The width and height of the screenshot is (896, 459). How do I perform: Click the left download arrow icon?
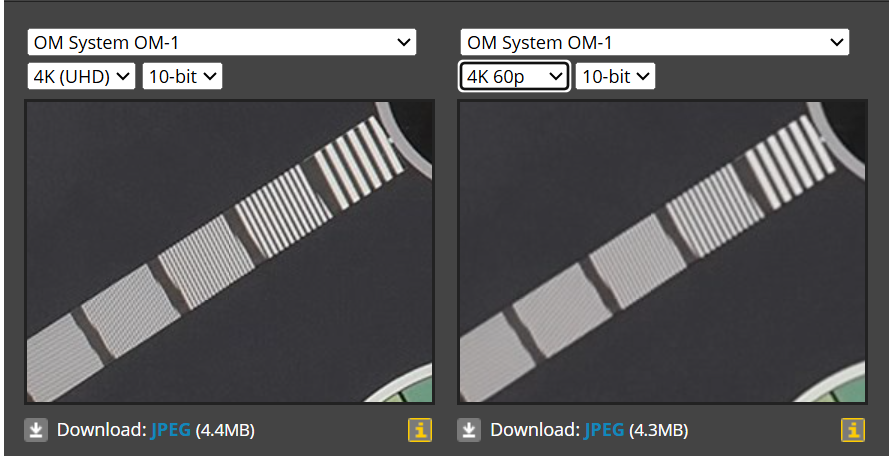tap(36, 430)
